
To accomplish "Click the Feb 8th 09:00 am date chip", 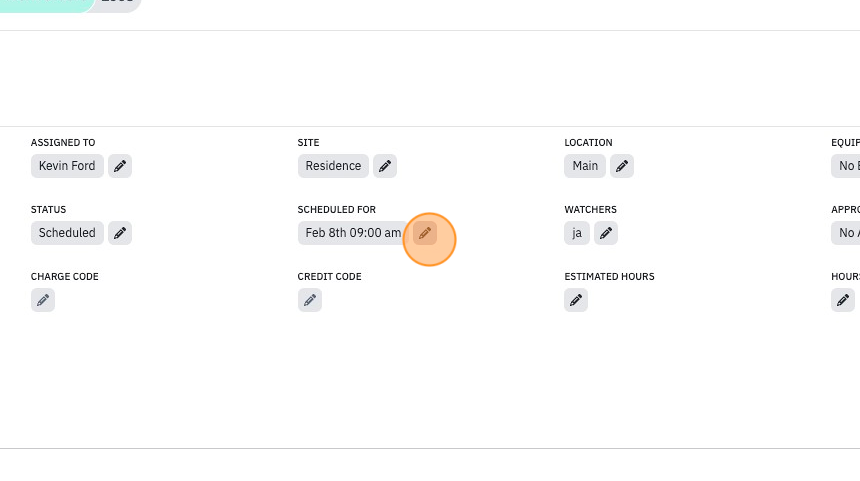I will 353,233.
